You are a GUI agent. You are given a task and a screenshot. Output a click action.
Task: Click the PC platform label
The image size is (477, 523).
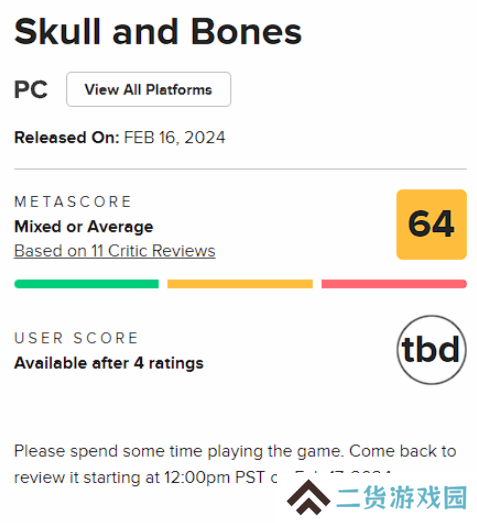[x=31, y=89]
